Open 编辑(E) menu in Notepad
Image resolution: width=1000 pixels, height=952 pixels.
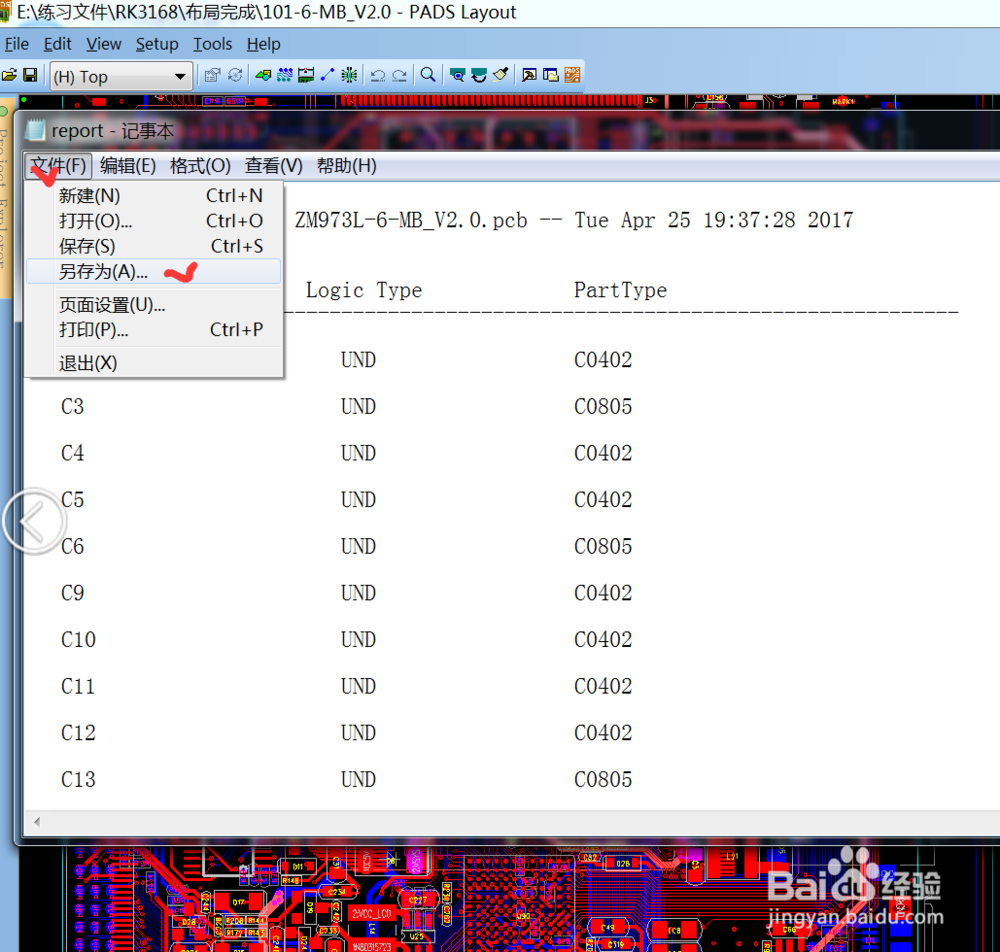(x=128, y=166)
